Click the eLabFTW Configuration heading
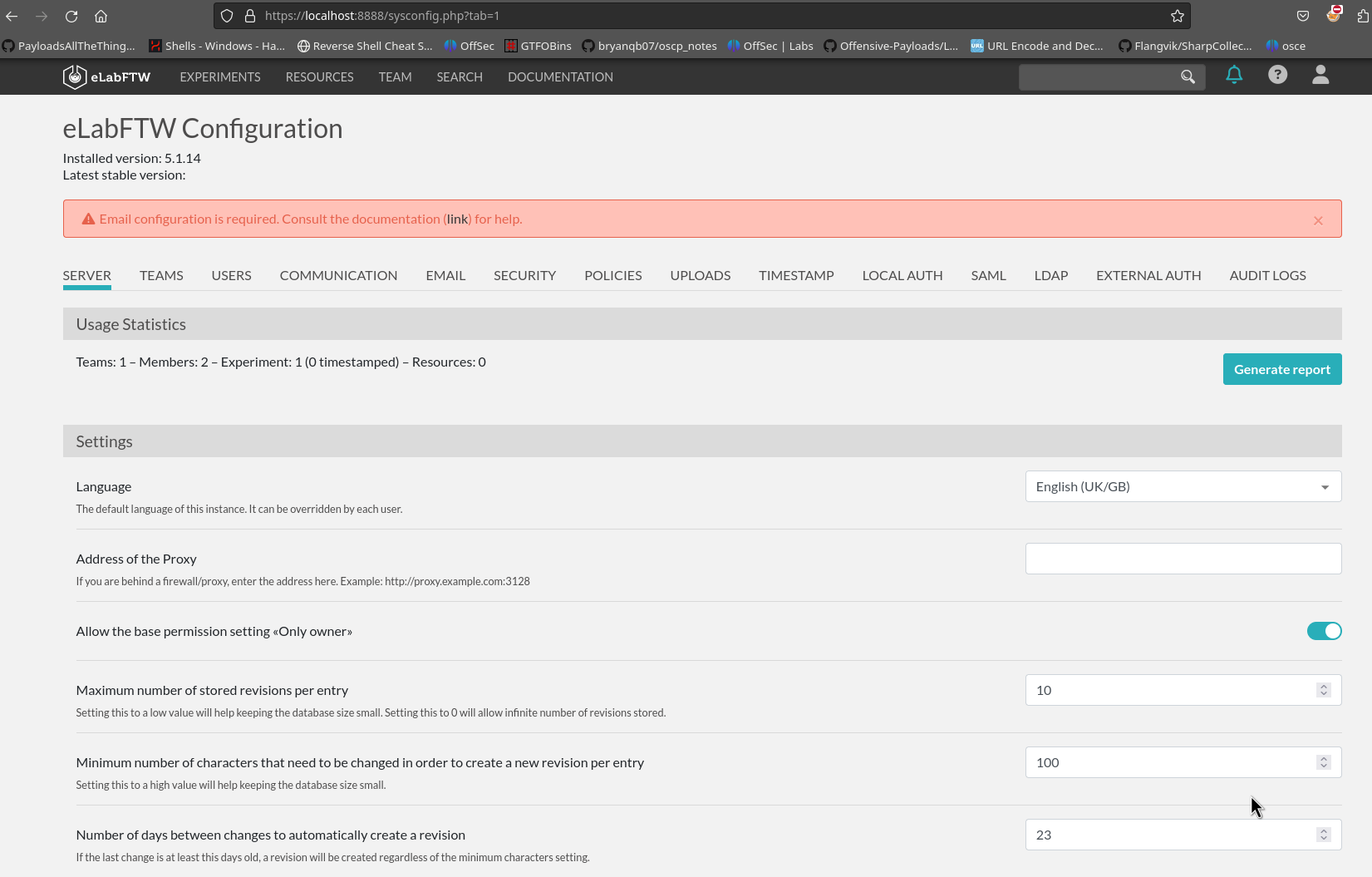The image size is (1372, 877). pyautogui.click(x=202, y=129)
